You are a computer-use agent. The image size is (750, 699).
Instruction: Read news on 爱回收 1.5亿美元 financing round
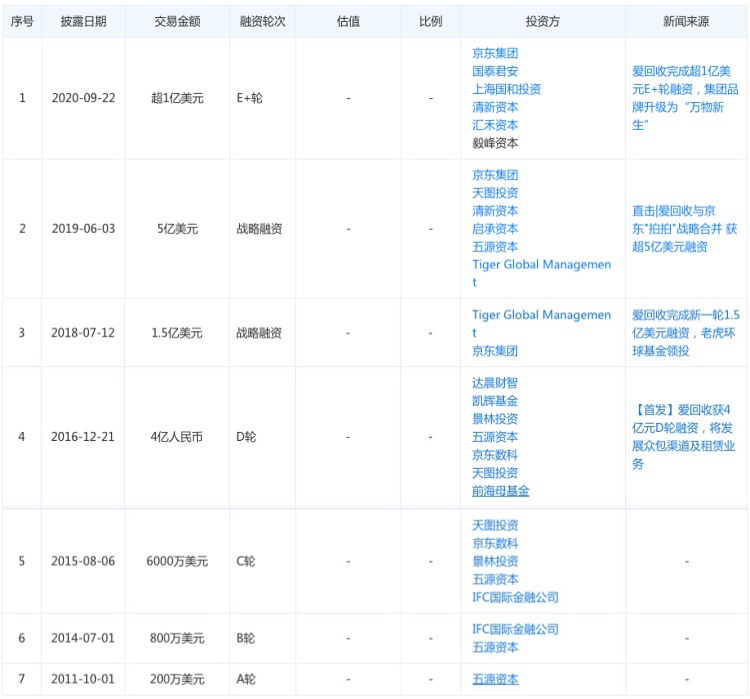point(685,333)
